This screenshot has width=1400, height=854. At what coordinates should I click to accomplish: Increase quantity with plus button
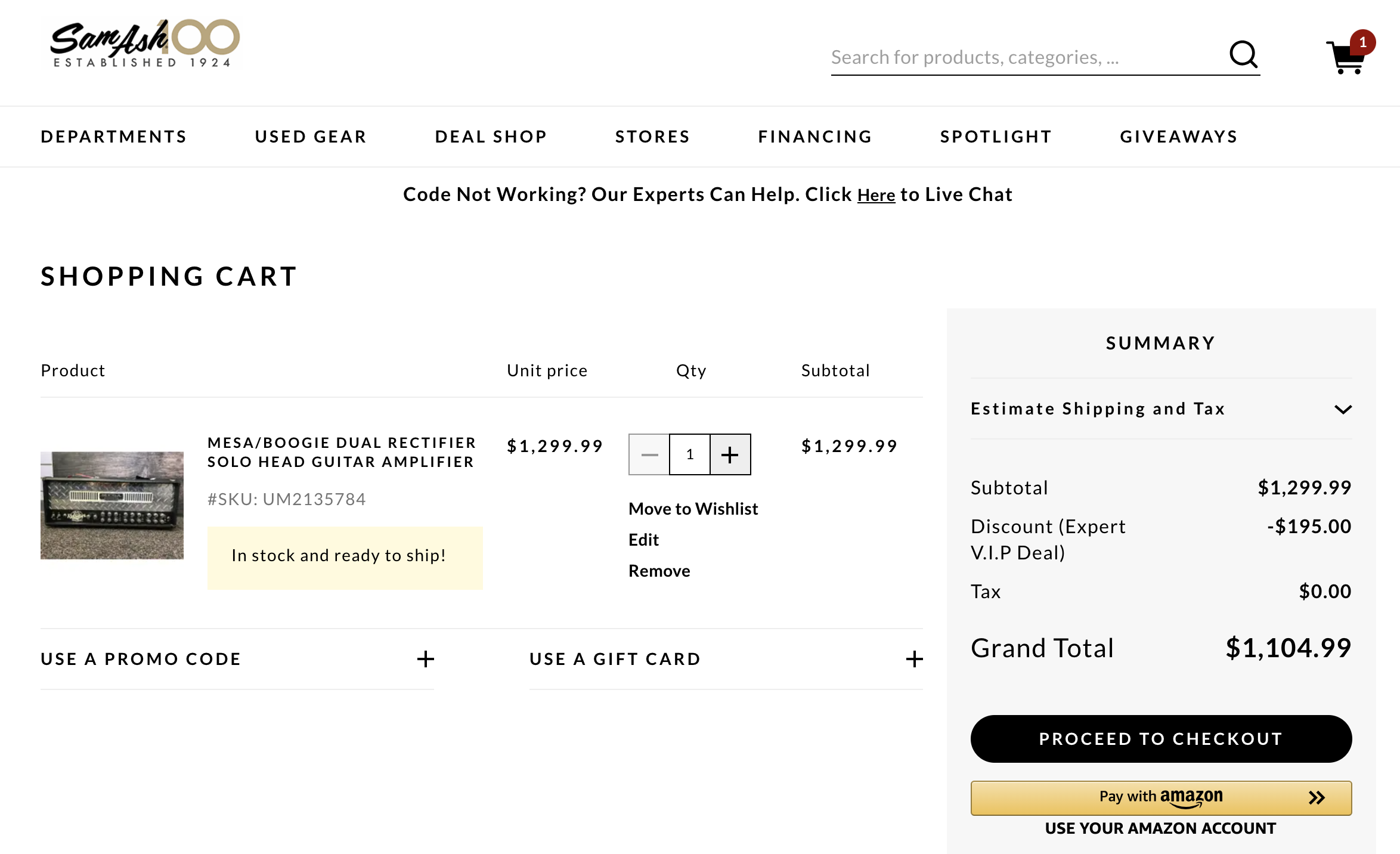[730, 455]
